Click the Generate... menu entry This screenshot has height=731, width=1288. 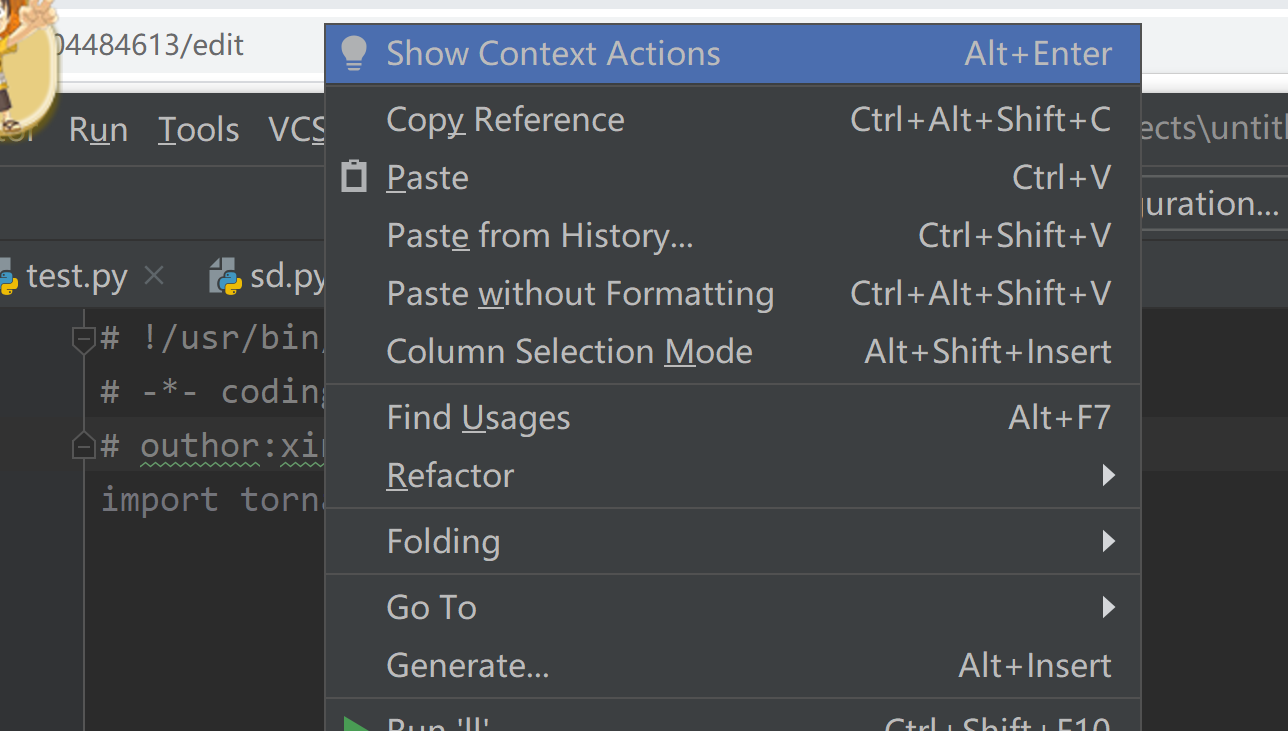(467, 665)
